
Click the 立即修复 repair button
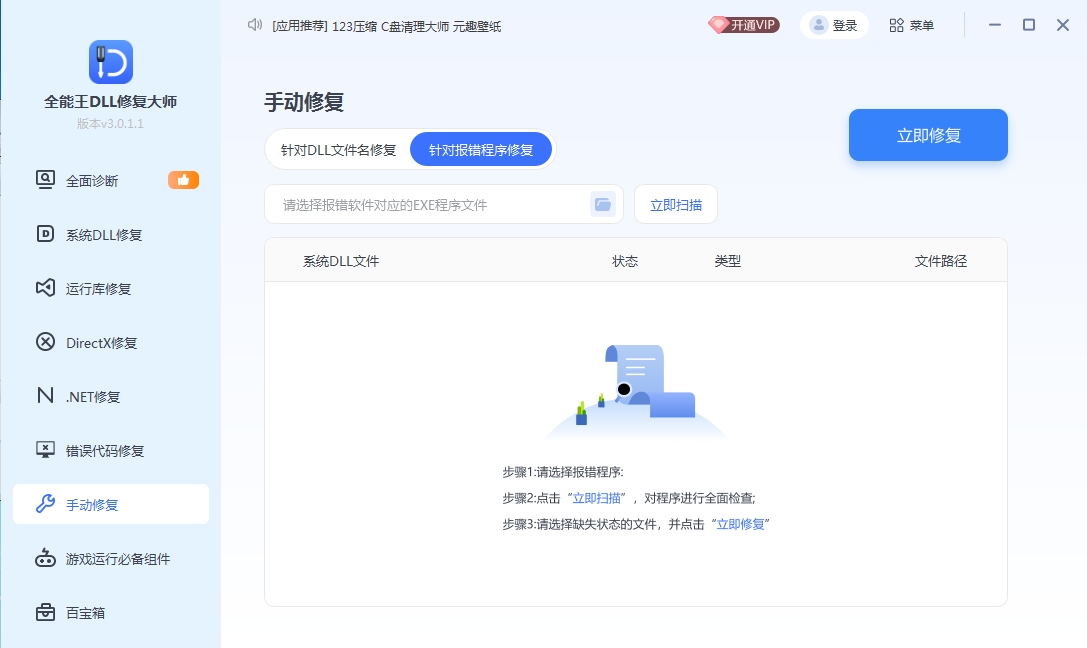pyautogui.click(x=928, y=135)
